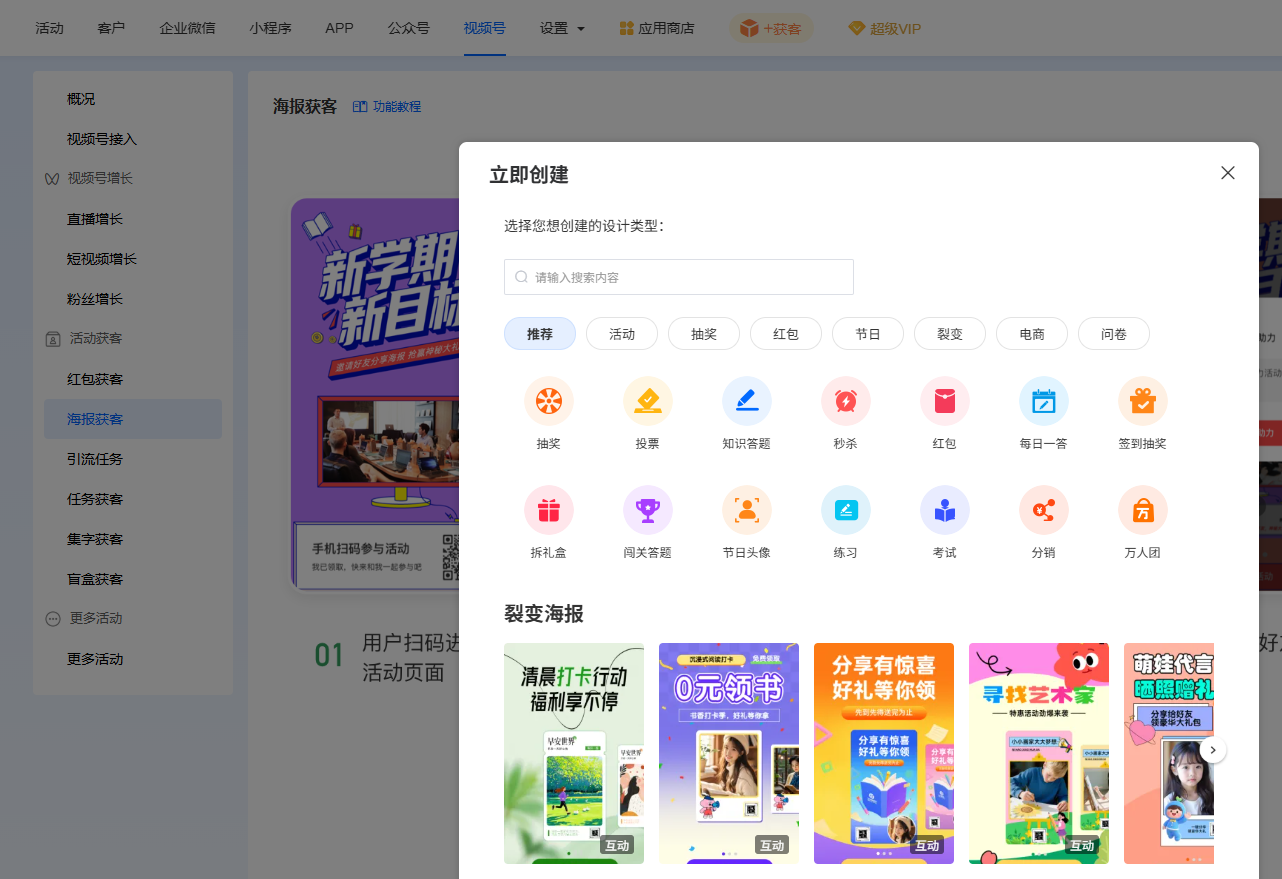Open the 知识答题 quiz icon

pos(746,401)
